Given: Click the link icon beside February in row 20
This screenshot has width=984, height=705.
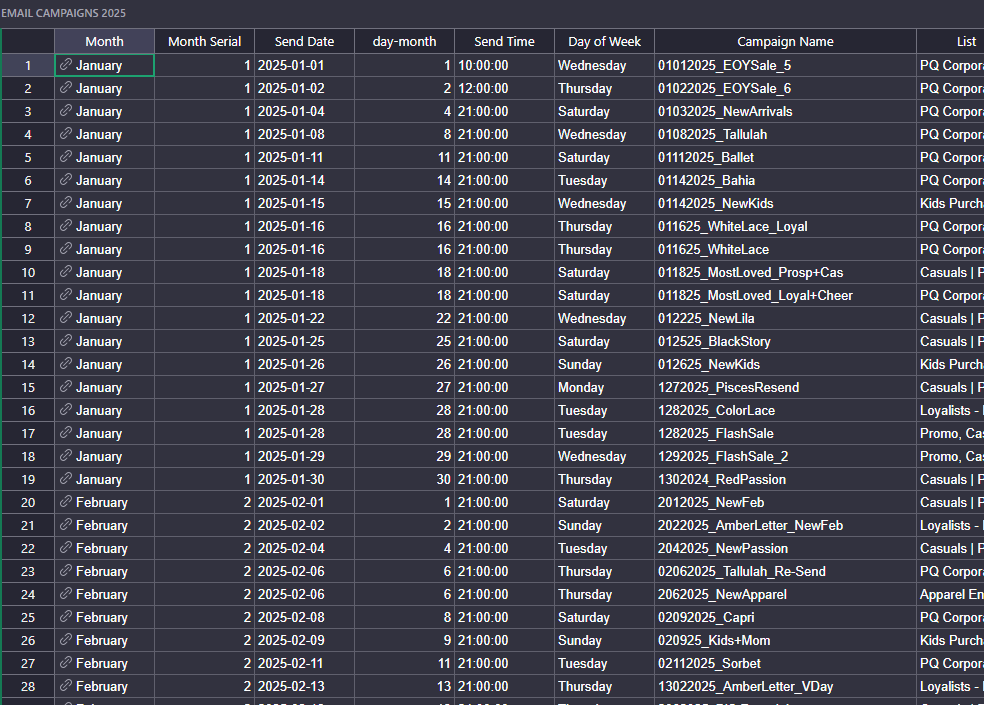Looking at the screenshot, I should click(x=66, y=502).
